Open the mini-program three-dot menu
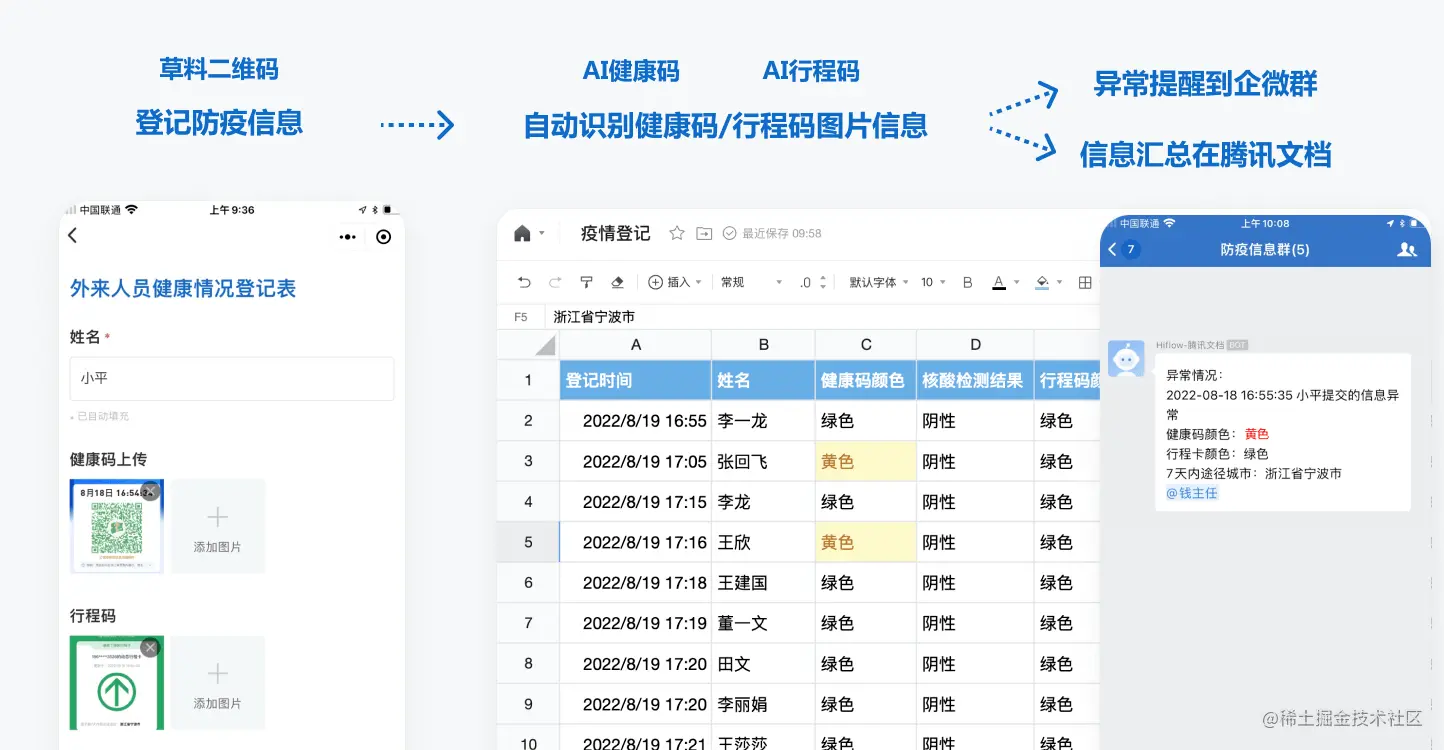The height and width of the screenshot is (750, 1444). click(x=347, y=237)
